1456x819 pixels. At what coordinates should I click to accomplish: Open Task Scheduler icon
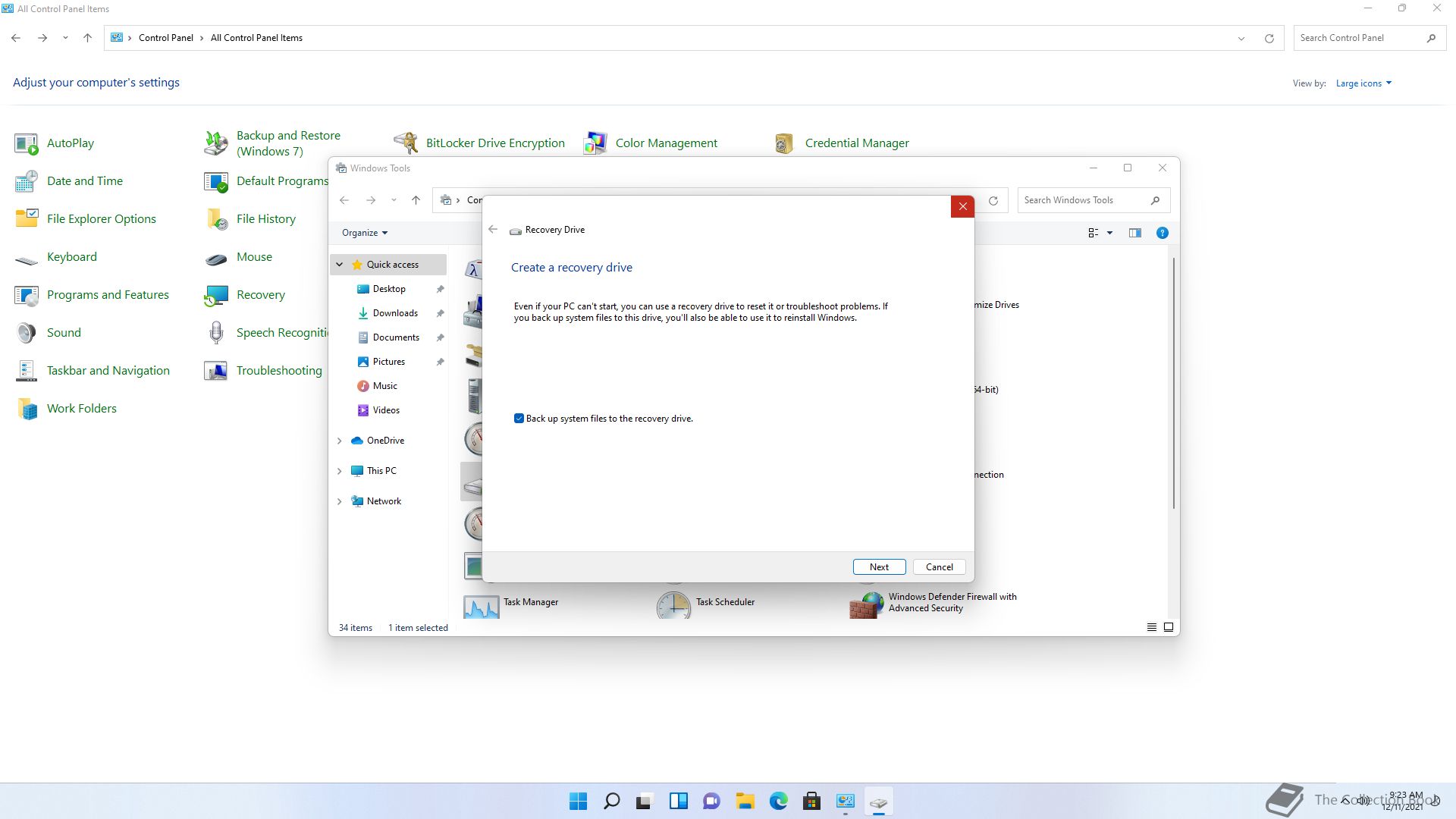click(673, 604)
